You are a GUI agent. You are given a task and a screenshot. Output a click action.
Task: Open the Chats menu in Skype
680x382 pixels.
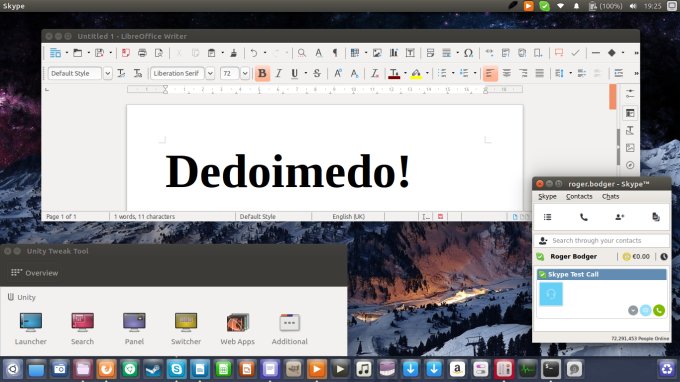click(x=610, y=196)
